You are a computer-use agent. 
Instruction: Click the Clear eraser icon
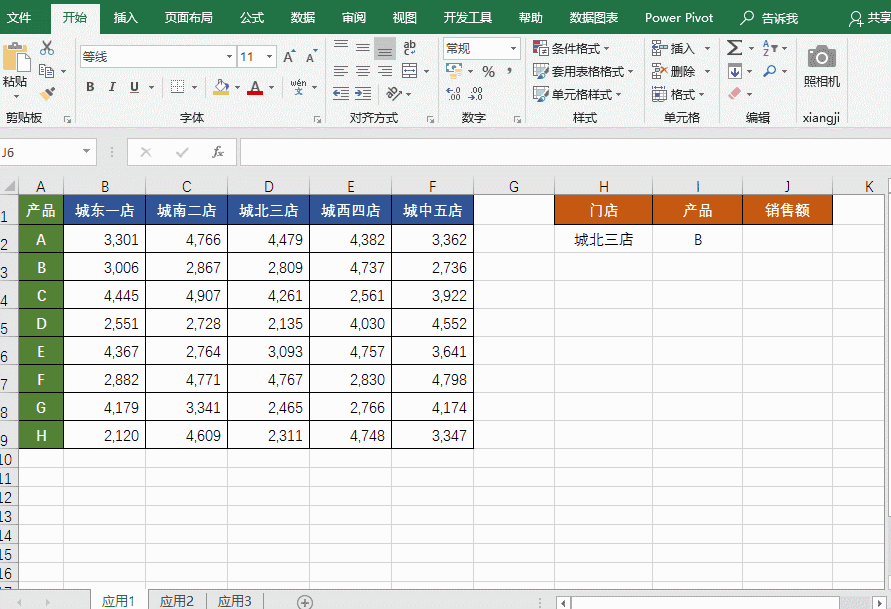734,93
